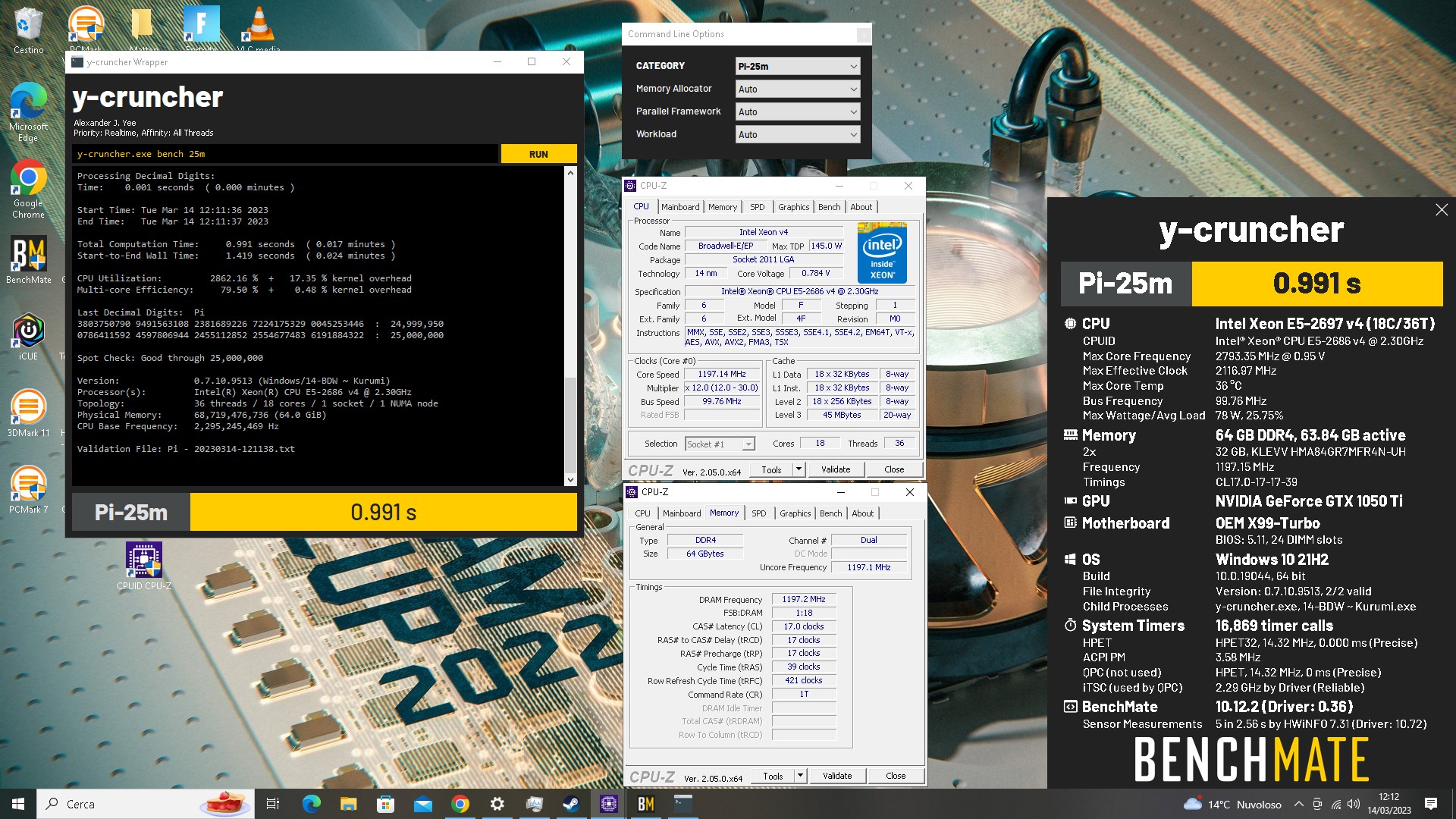
Task: Open VLC media player desktop icon
Action: (x=259, y=28)
